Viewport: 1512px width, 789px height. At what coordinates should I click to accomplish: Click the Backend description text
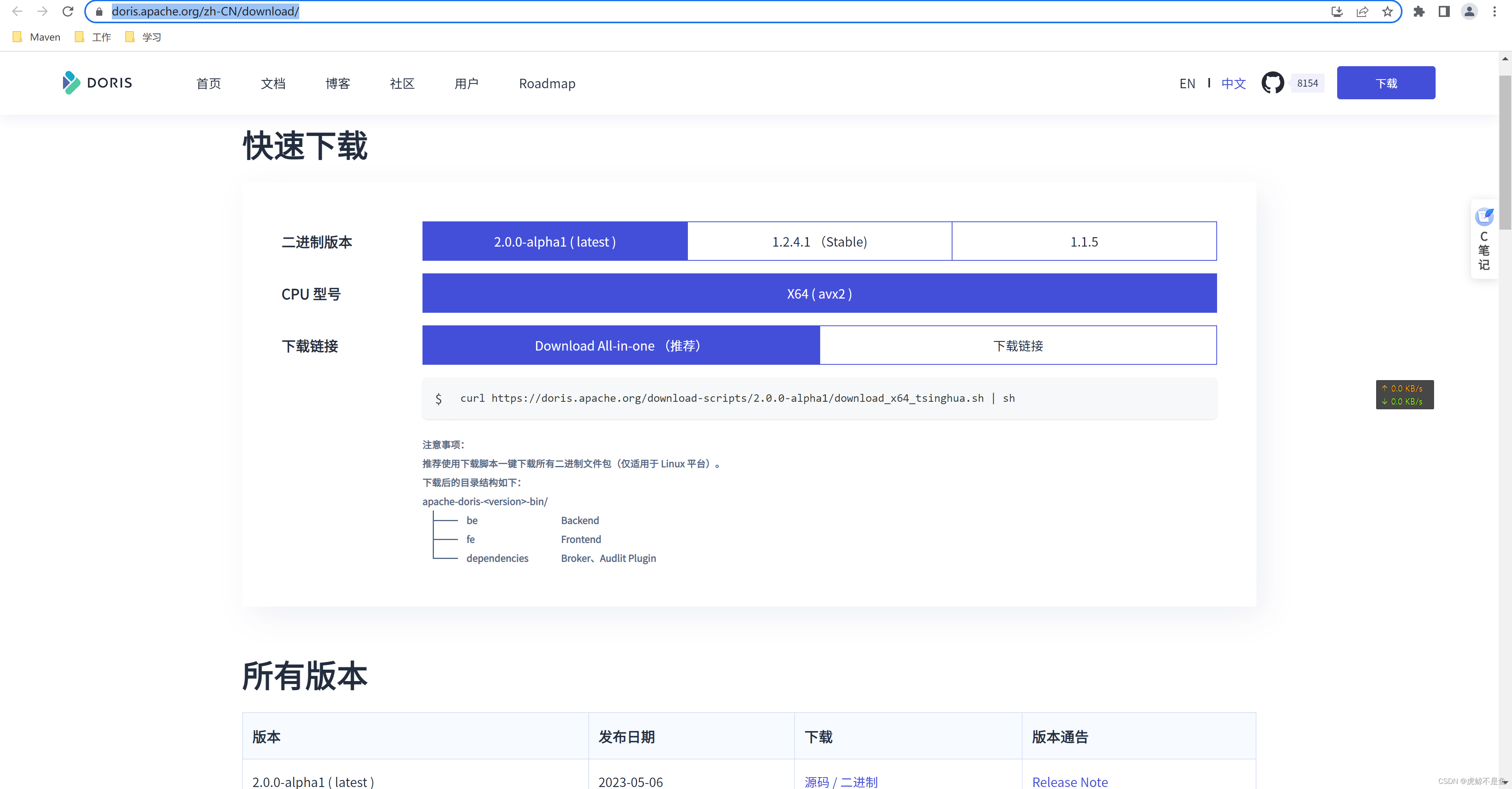click(580, 520)
